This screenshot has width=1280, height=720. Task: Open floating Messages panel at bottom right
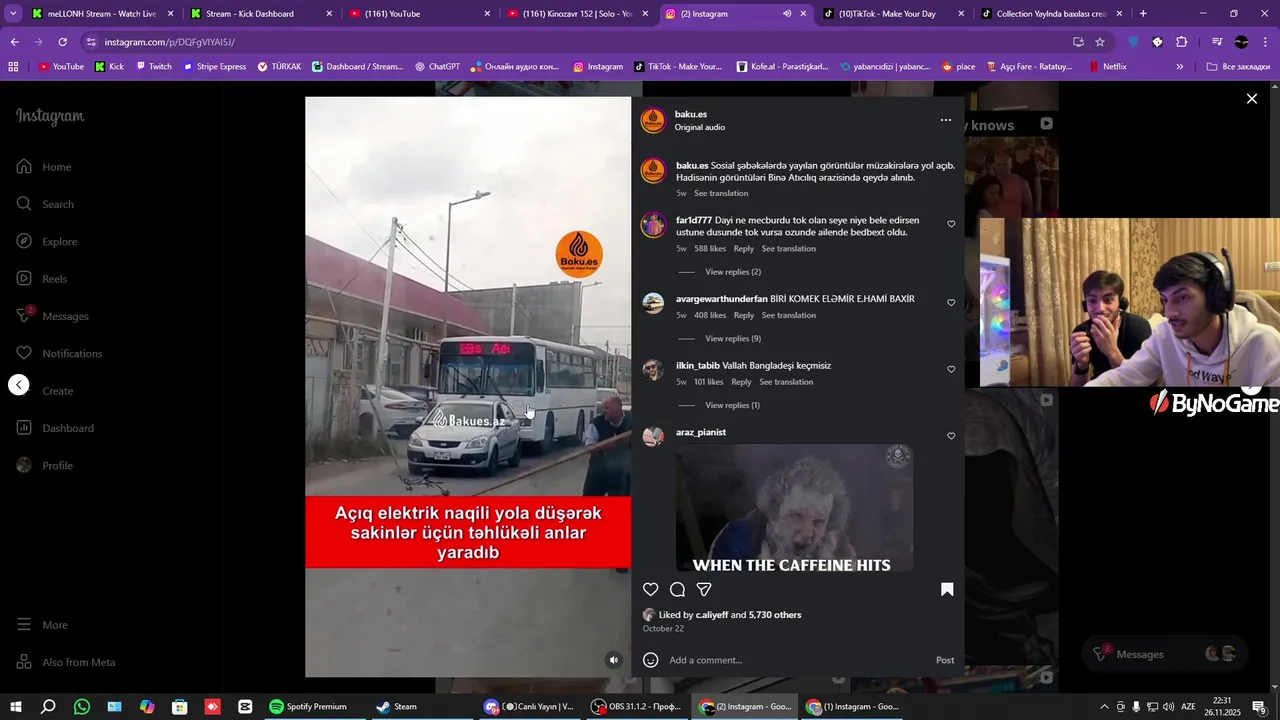pos(1163,654)
